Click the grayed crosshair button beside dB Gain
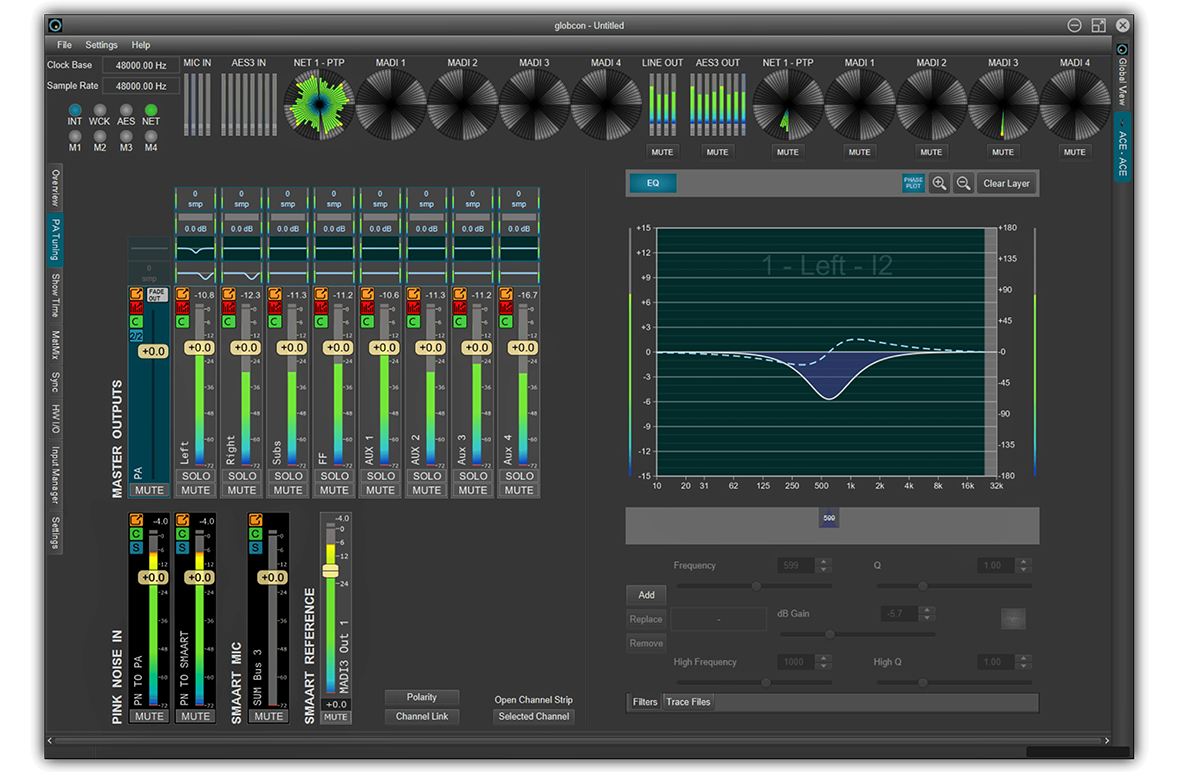This screenshot has height=772, width=1200. point(1013,619)
